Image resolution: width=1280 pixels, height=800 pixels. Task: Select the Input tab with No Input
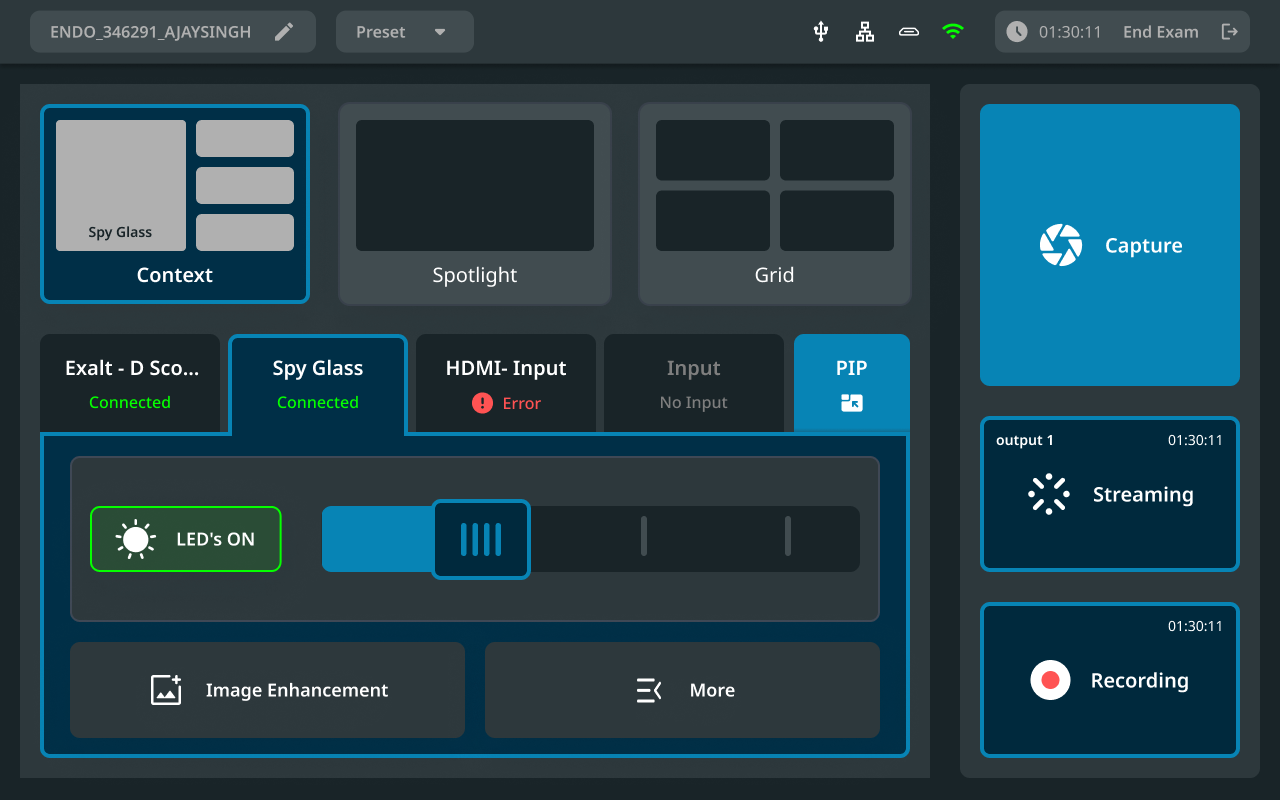click(x=694, y=384)
